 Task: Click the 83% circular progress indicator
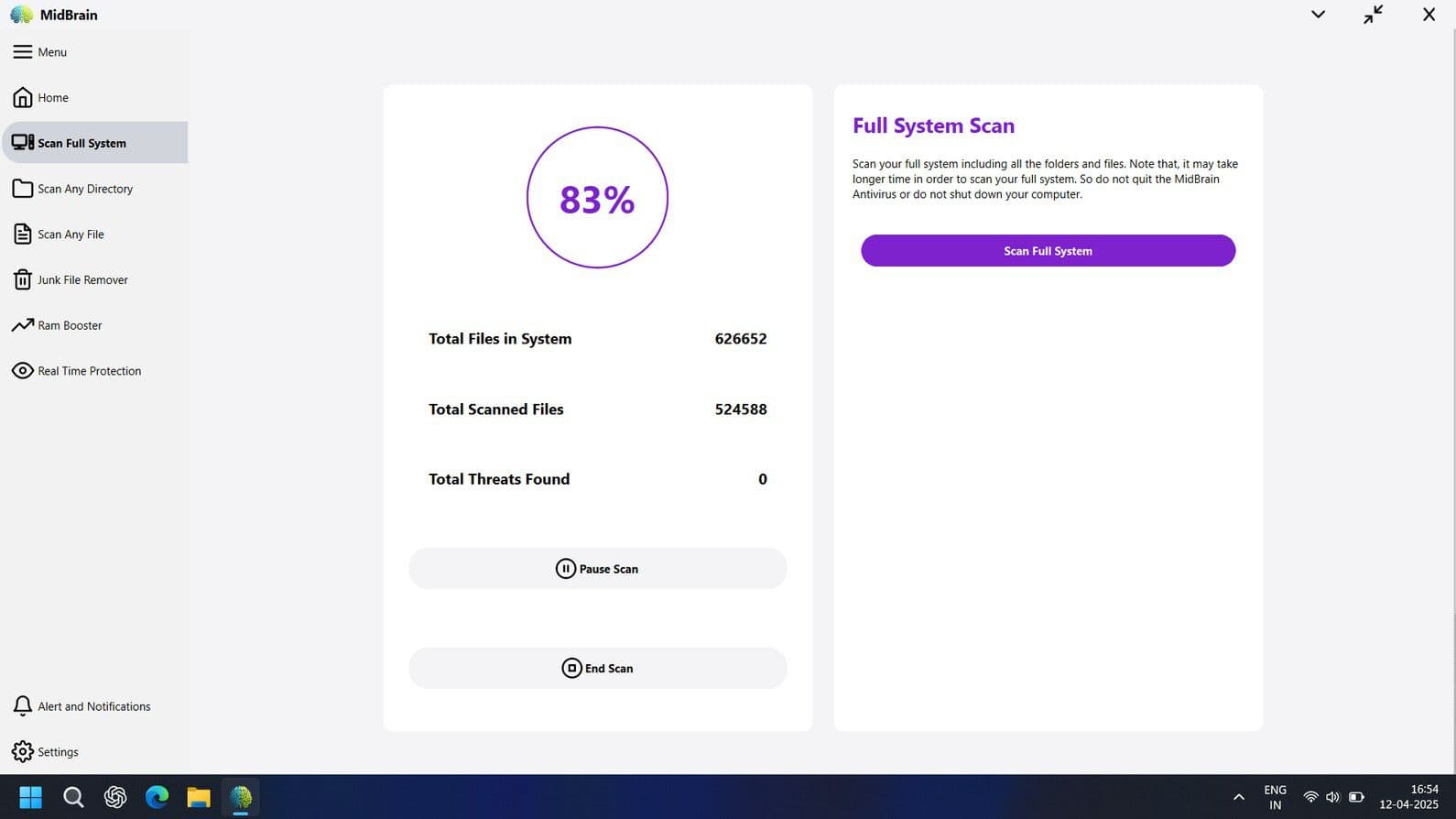click(597, 198)
